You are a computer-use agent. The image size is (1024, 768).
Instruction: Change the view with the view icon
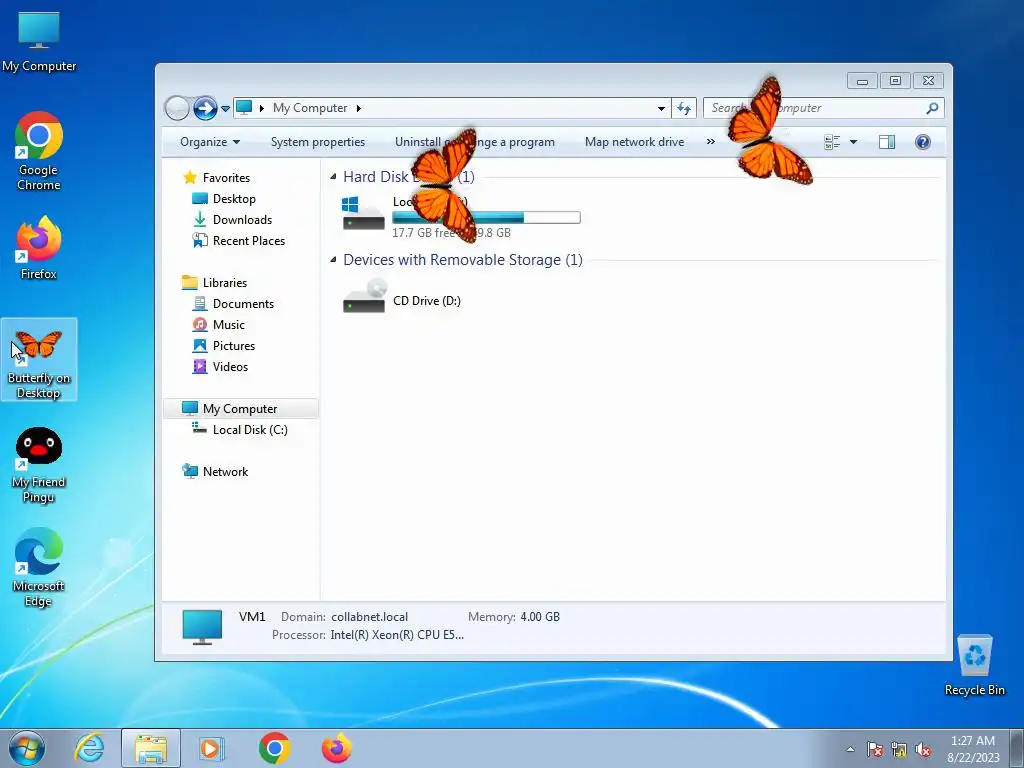[x=832, y=142]
